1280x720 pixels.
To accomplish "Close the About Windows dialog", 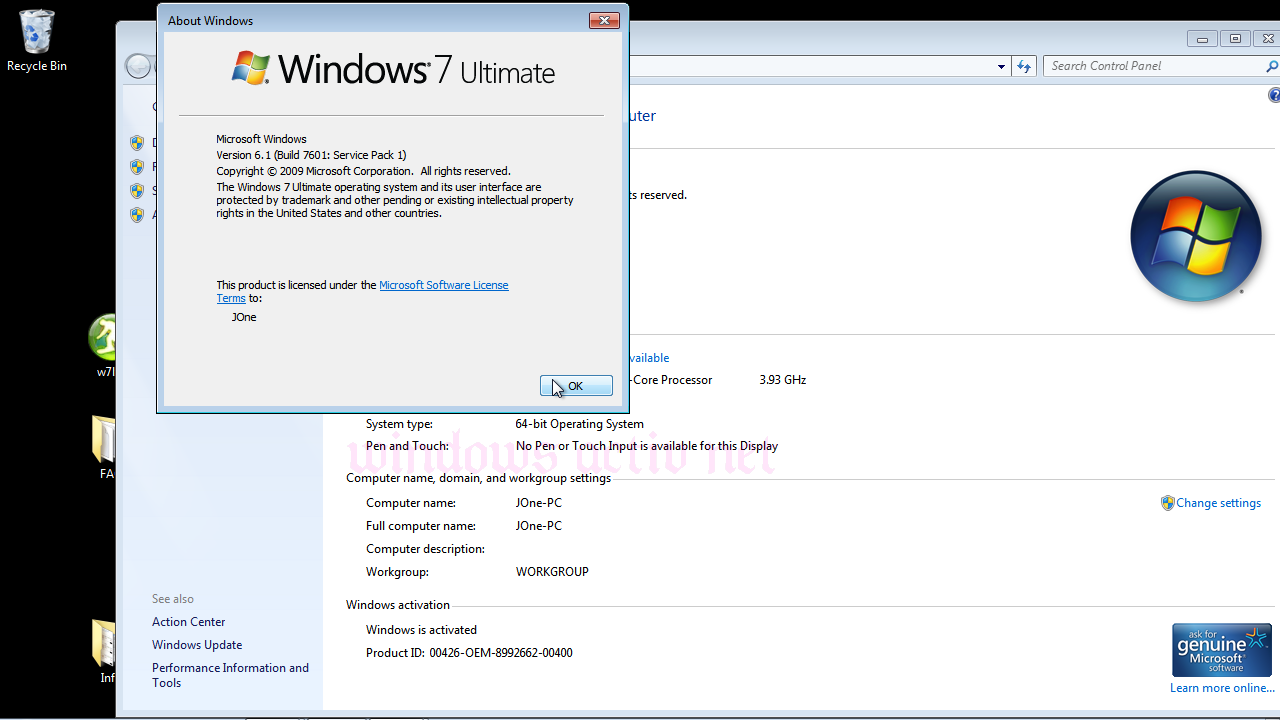I will pyautogui.click(x=604, y=20).
